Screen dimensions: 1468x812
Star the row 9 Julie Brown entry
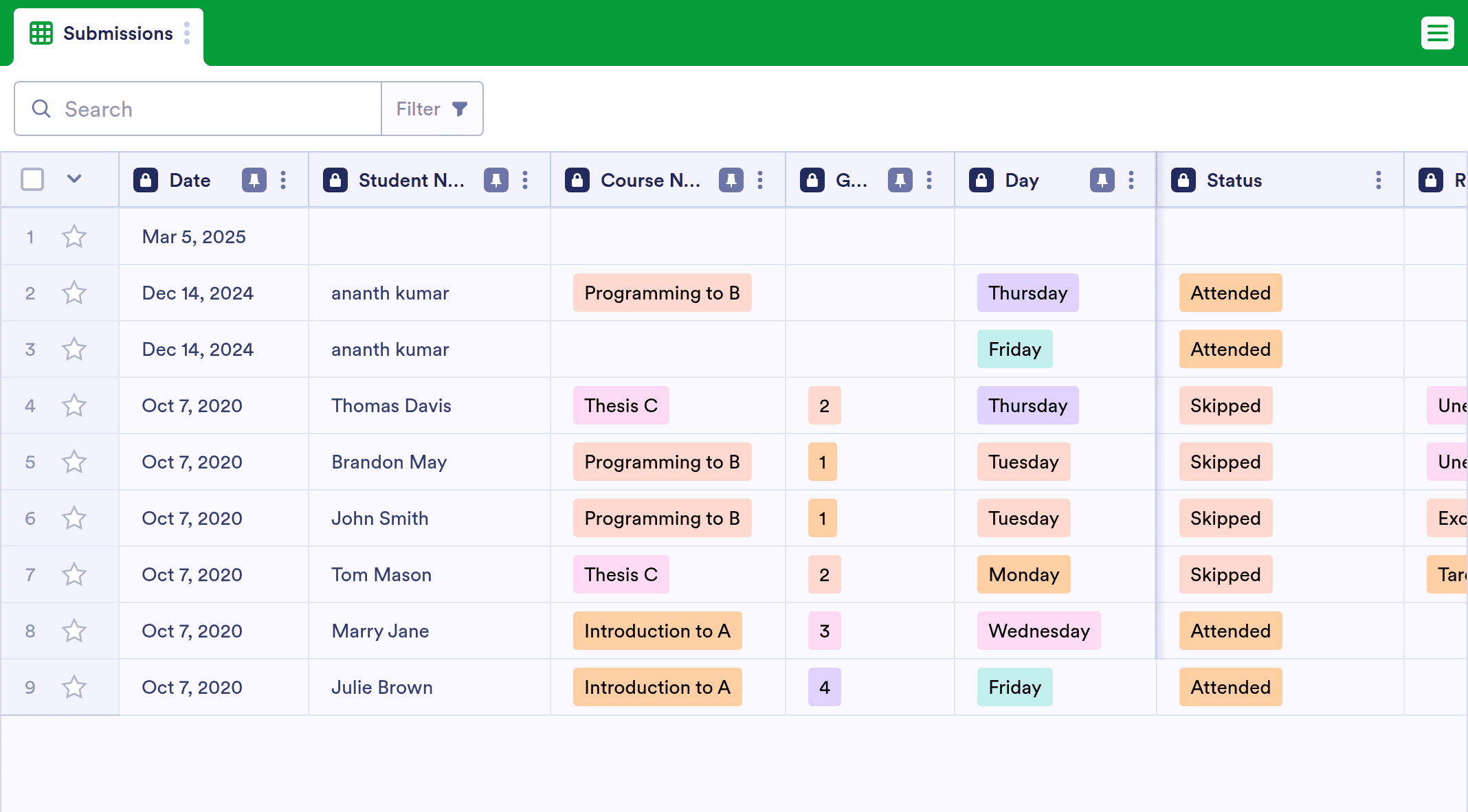(x=74, y=687)
